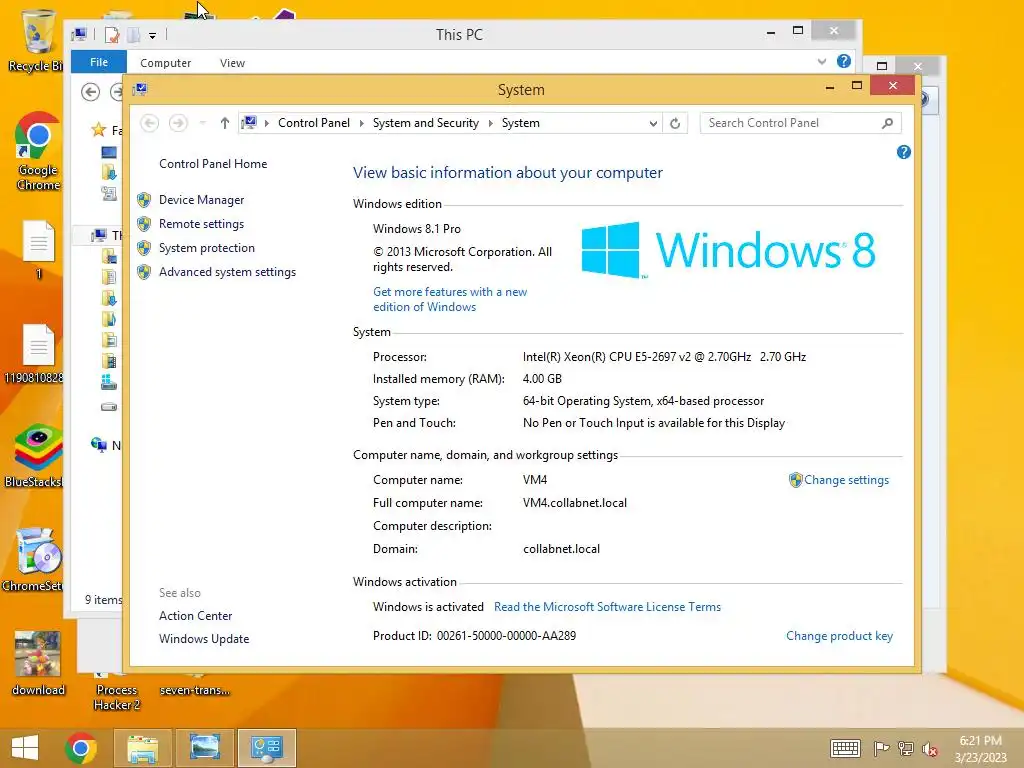Maximize the System window
The image size is (1024, 768).
point(857,86)
